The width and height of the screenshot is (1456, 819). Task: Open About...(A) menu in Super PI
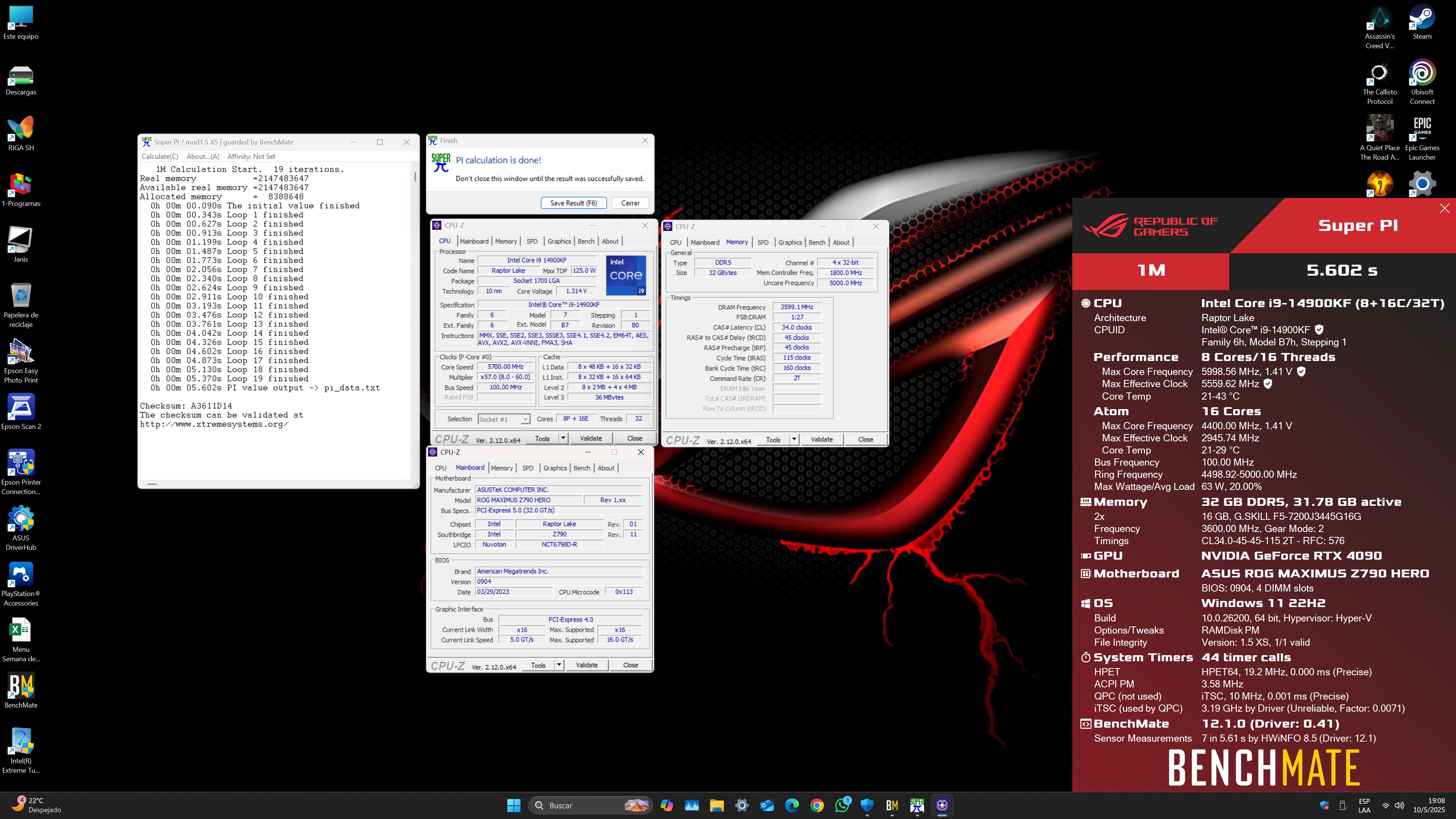coord(202,157)
